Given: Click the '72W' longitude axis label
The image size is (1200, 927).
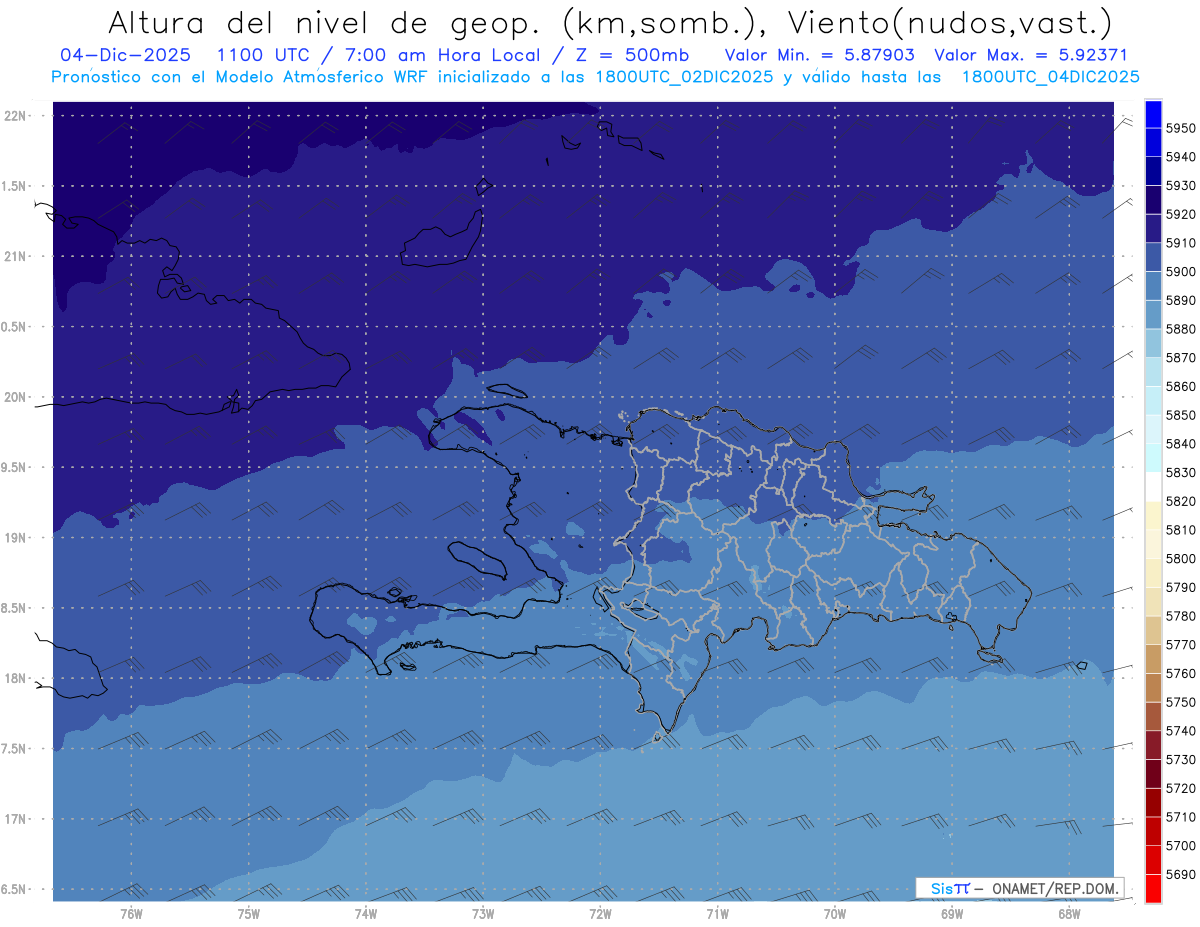Looking at the screenshot, I should 600,914.
